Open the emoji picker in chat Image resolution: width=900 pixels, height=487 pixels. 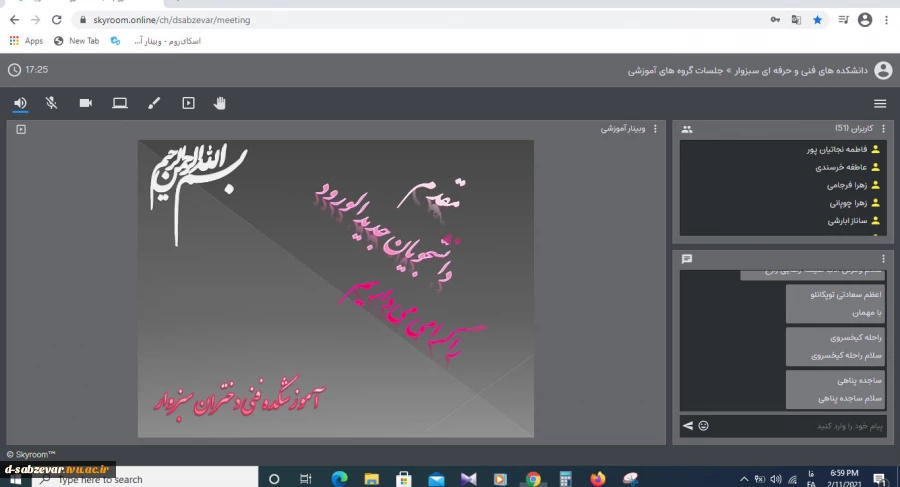(703, 426)
